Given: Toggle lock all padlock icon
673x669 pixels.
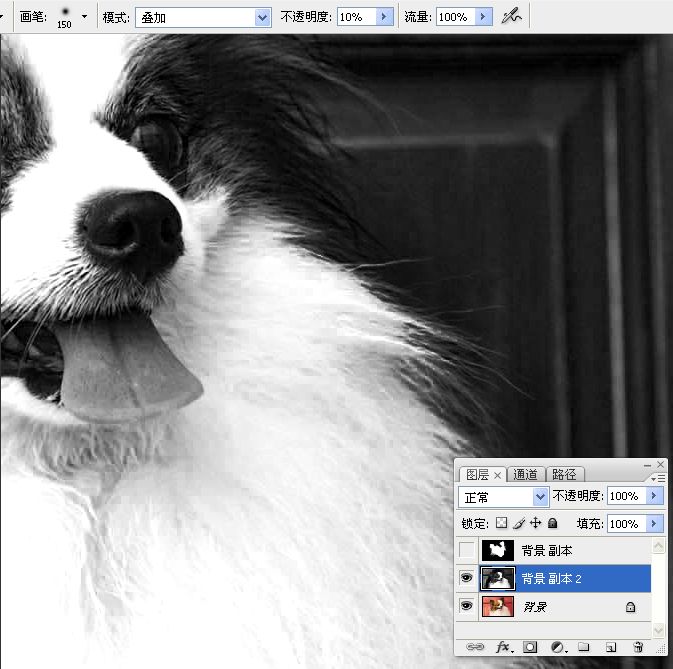Looking at the screenshot, I should pos(553,523).
